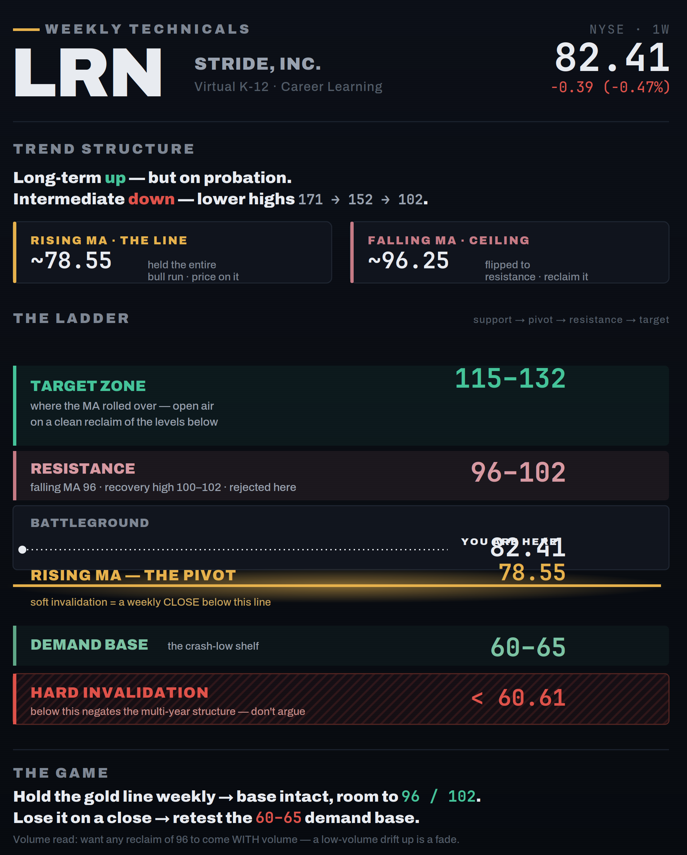Click the 115–132 target range
687x855 pixels.
[x=510, y=378]
